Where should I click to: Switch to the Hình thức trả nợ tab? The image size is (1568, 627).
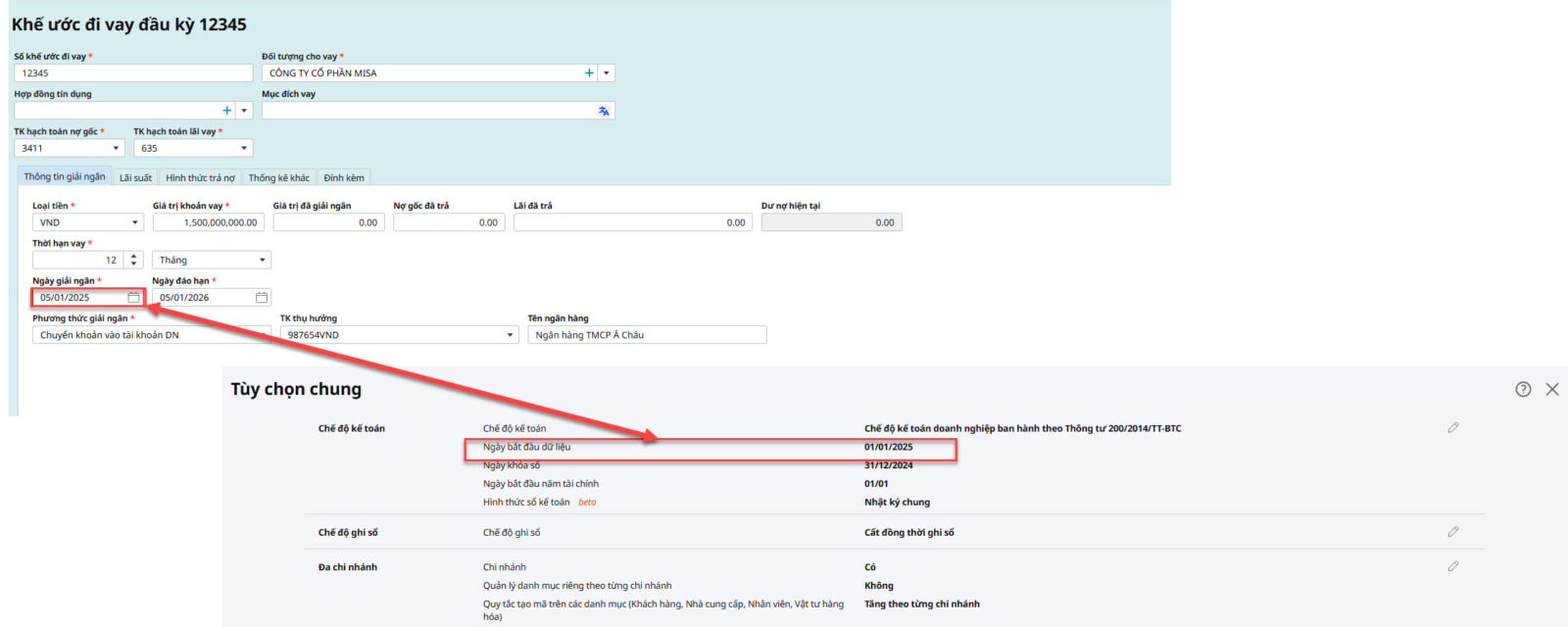pyautogui.click(x=200, y=178)
